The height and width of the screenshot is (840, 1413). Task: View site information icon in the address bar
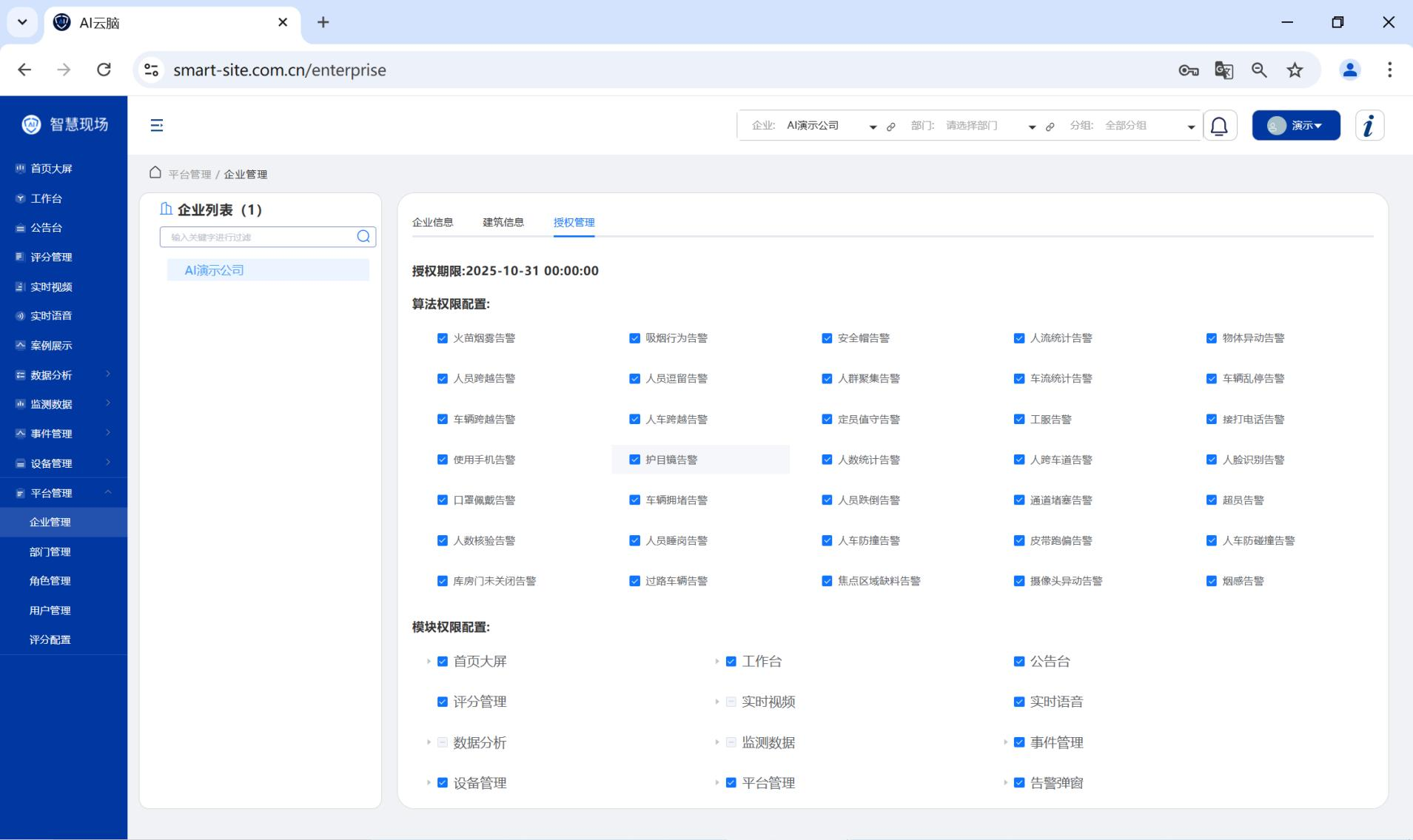point(151,70)
